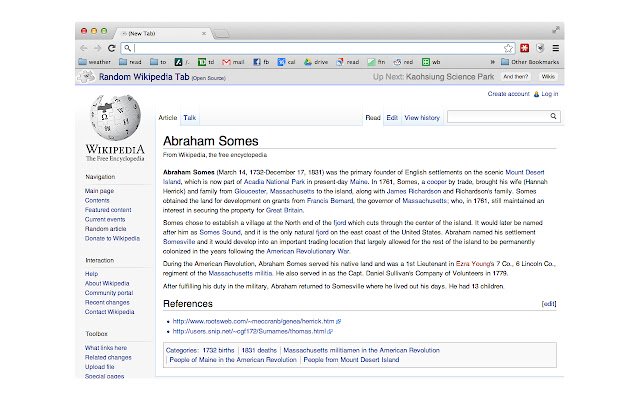Click the Random Wikipedia Tab title
This screenshot has height=400, width=640.
pos(144,77)
